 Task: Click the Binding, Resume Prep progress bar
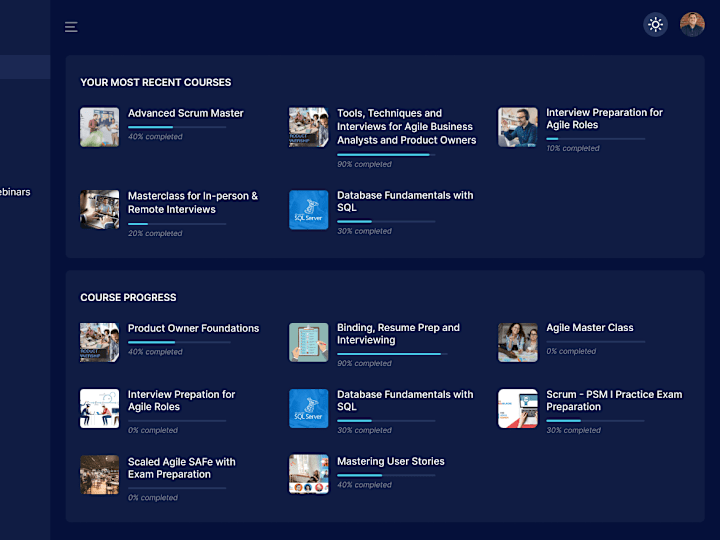(392, 354)
